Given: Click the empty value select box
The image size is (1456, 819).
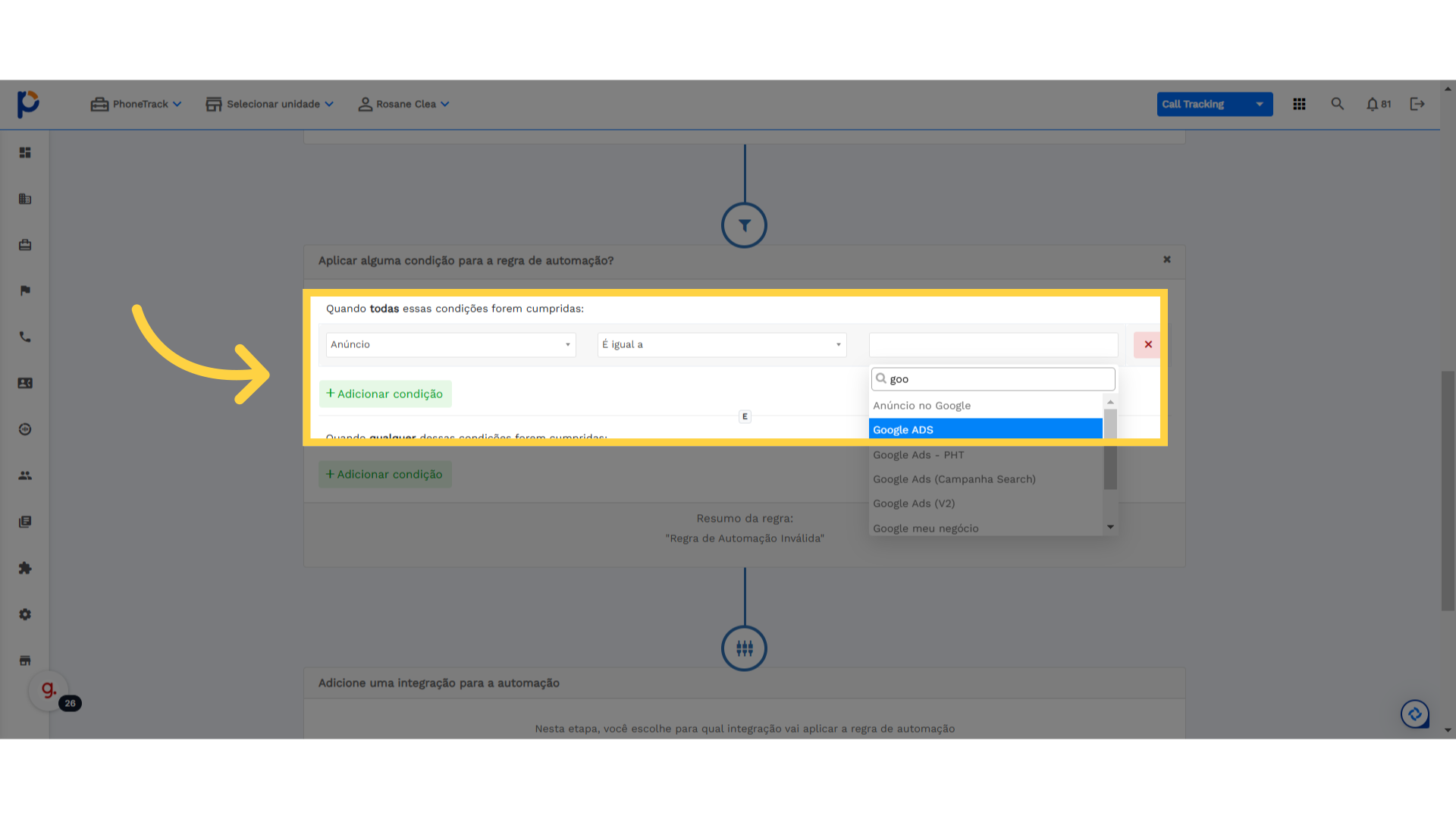Looking at the screenshot, I should pos(993,345).
